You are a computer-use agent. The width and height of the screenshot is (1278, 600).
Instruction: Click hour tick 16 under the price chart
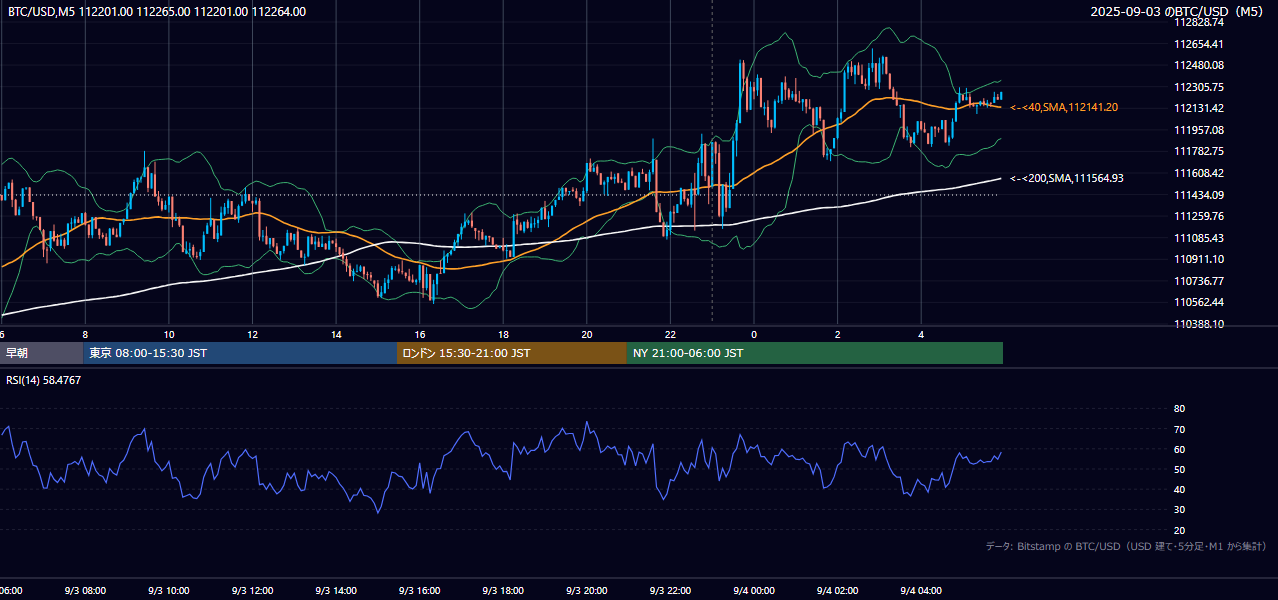pos(420,334)
